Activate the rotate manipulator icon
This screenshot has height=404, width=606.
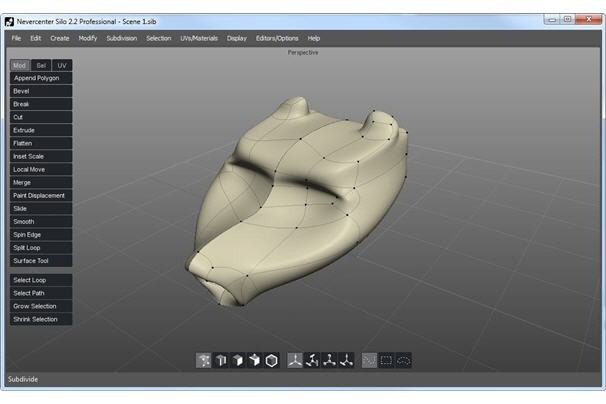[x=312, y=360]
